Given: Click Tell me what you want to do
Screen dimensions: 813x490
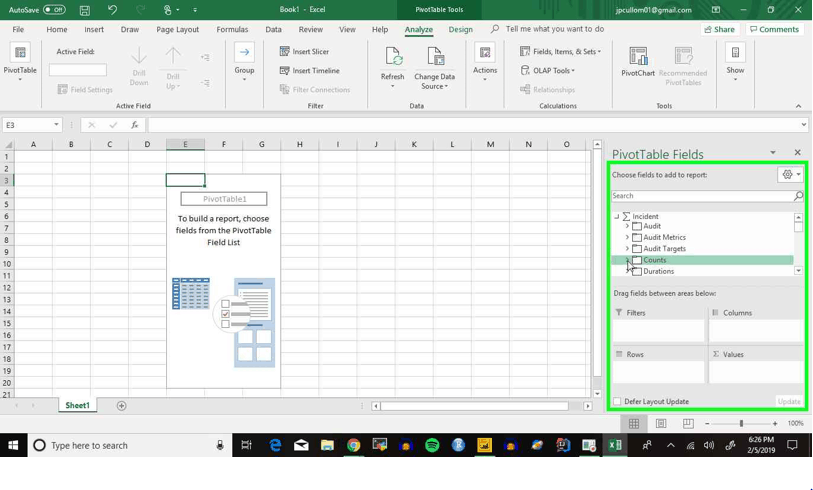Looking at the screenshot, I should [x=555, y=29].
